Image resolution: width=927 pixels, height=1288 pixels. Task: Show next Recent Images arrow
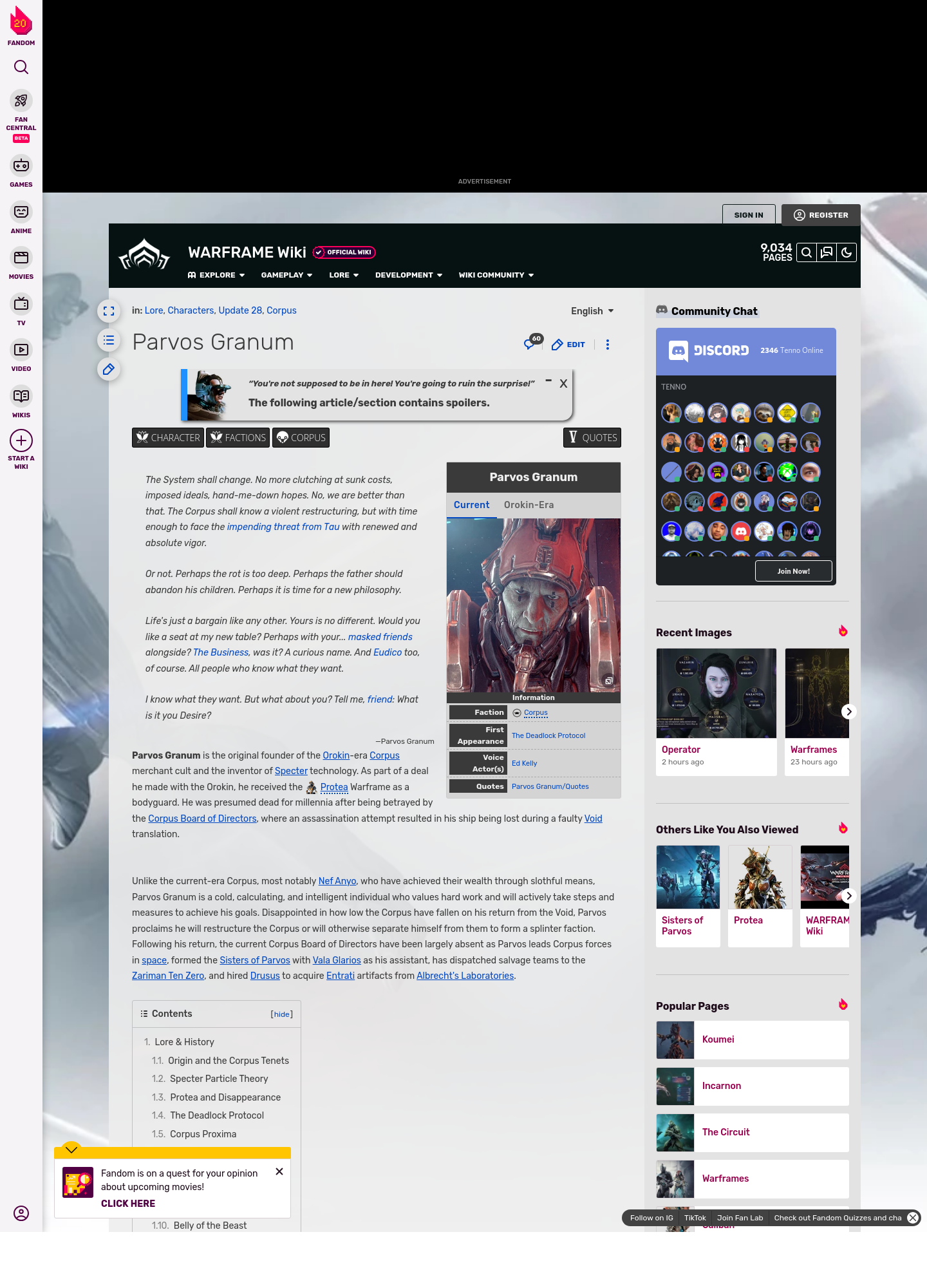pyautogui.click(x=849, y=712)
